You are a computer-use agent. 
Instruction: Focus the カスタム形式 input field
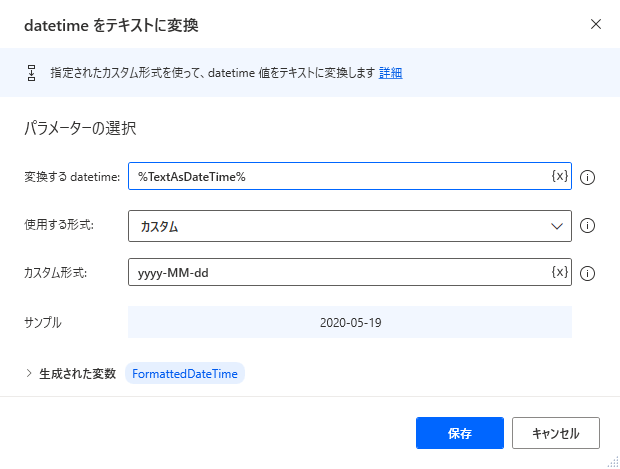340,273
